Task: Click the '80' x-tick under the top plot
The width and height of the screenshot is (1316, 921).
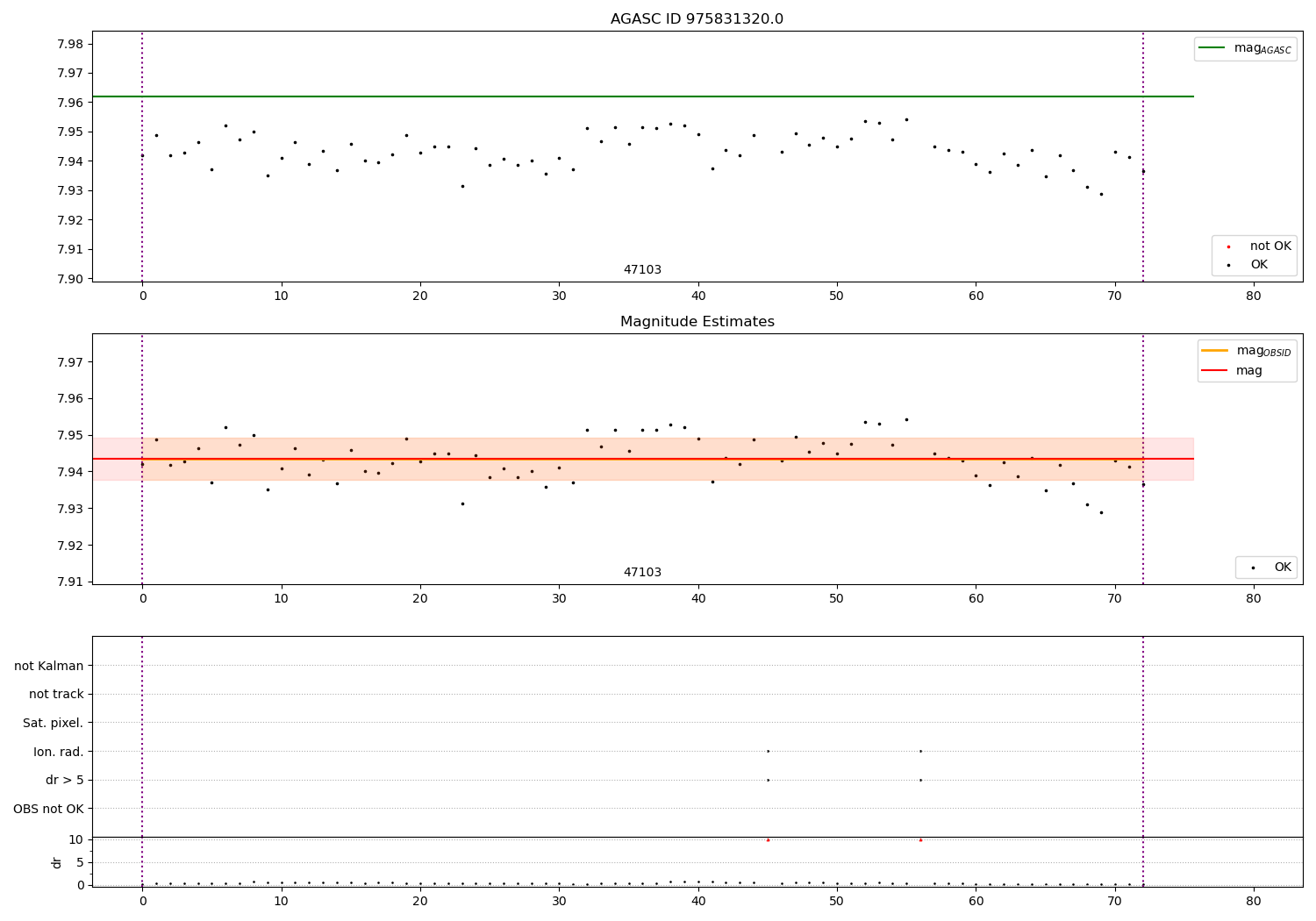Action: click(1254, 296)
